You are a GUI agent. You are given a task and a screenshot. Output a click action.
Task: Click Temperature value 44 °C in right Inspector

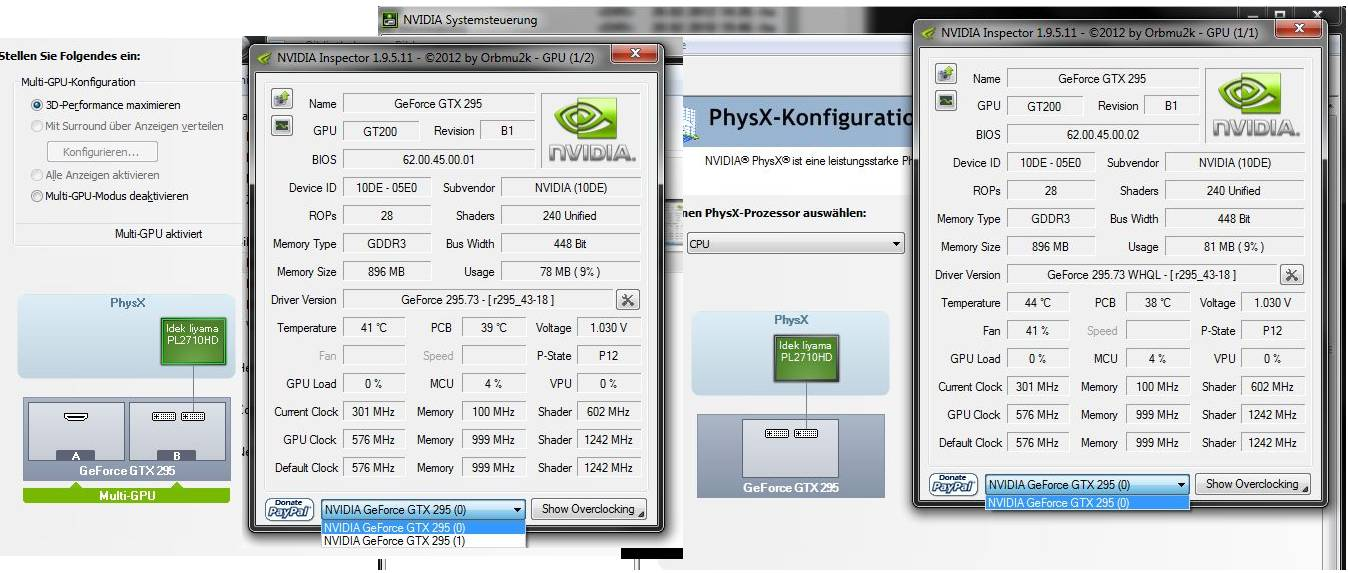[1037, 303]
